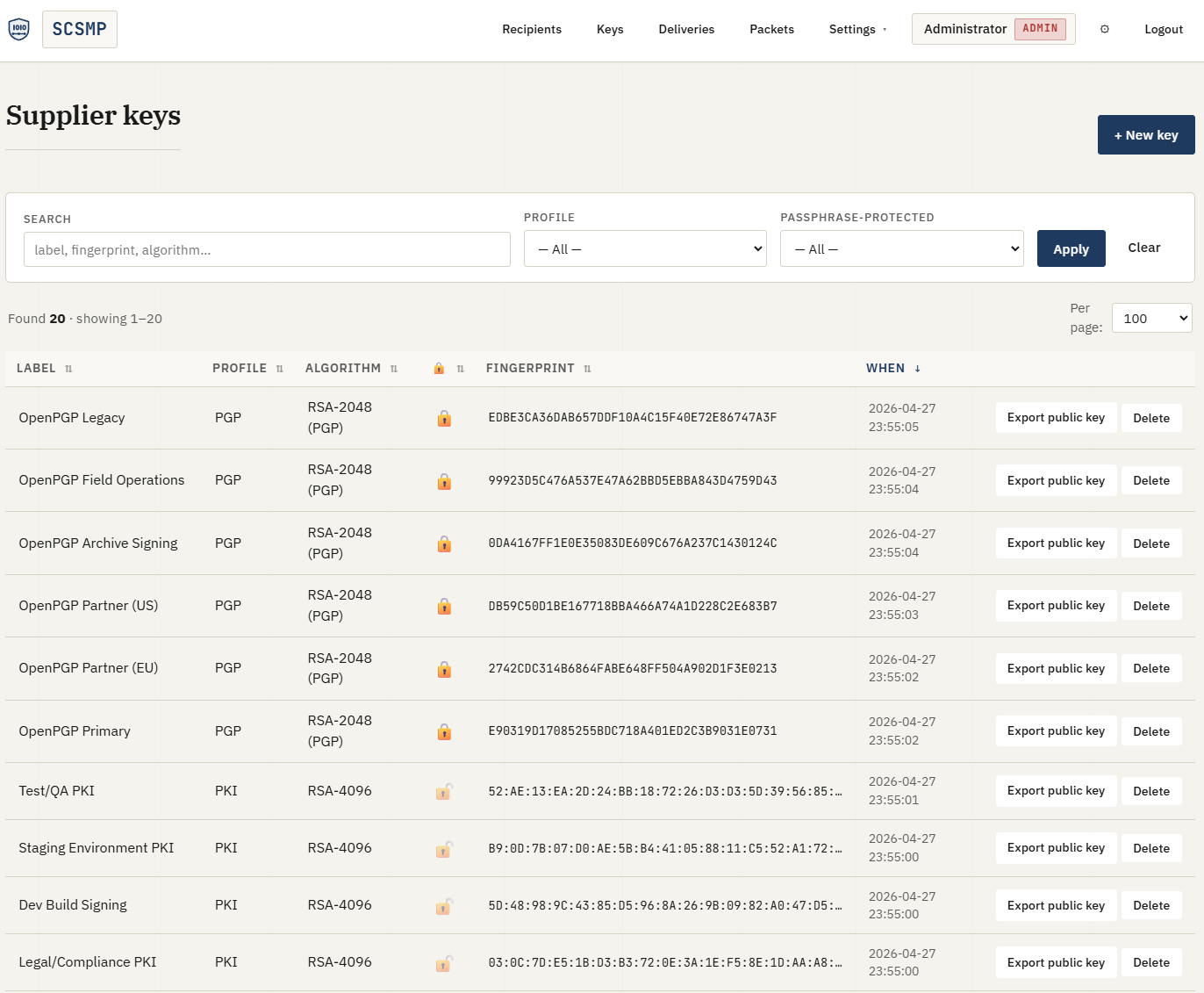Select fingerprint E90319D17085255BDC718A401ED2C3B9031E0731
This screenshot has width=1204, height=993.
click(x=633, y=731)
